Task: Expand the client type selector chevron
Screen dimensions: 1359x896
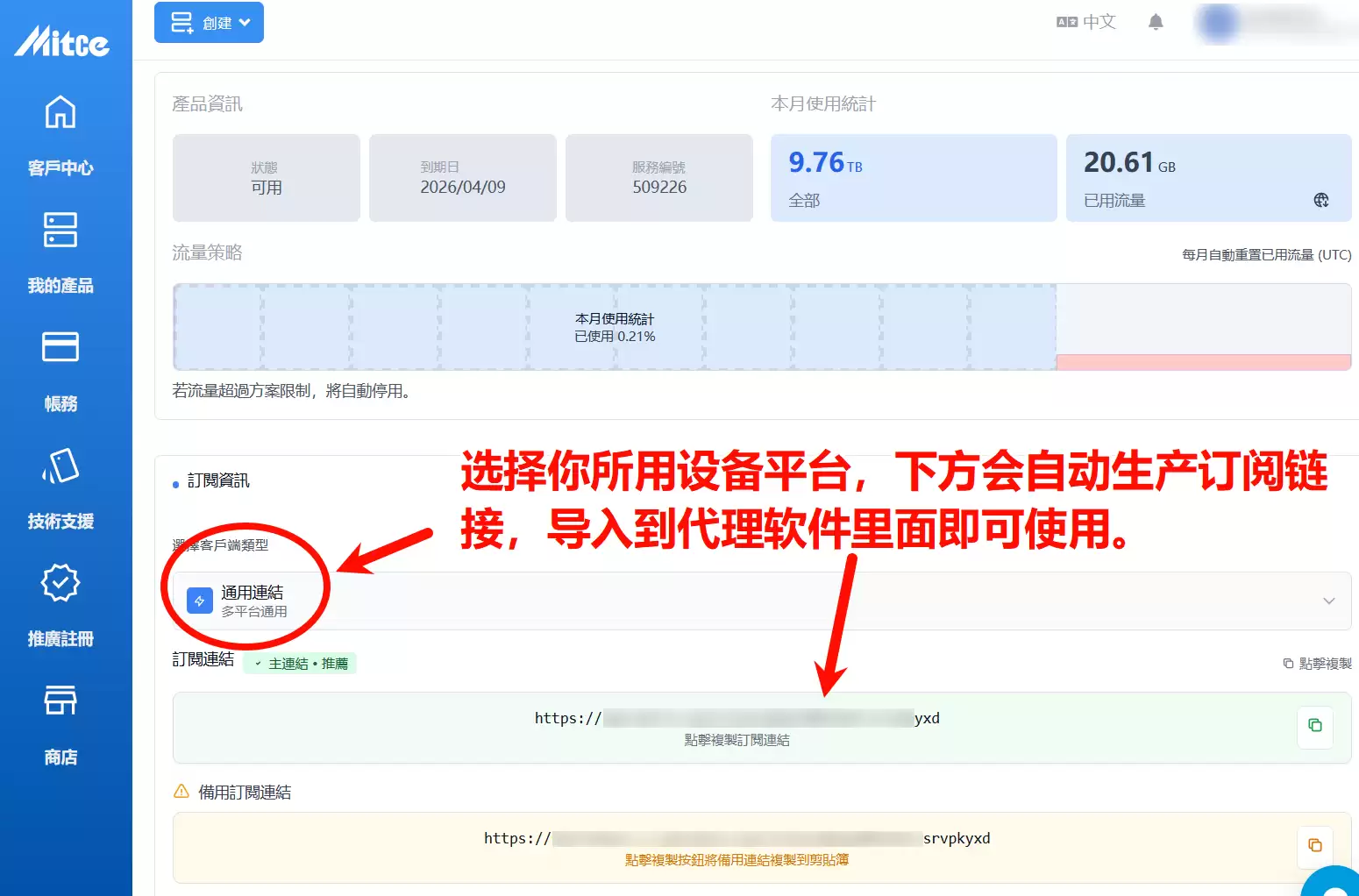Action: (x=1329, y=601)
